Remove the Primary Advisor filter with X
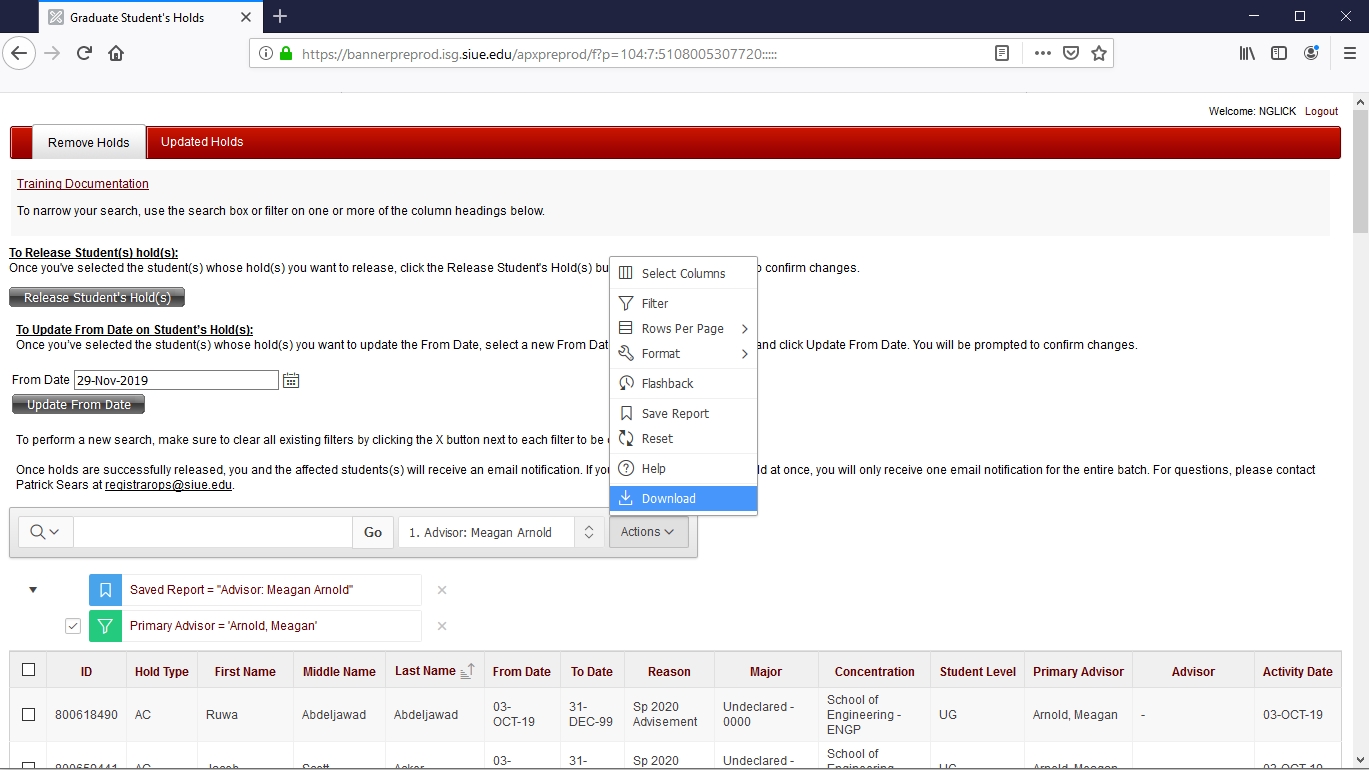The height and width of the screenshot is (770, 1369). [x=442, y=626]
